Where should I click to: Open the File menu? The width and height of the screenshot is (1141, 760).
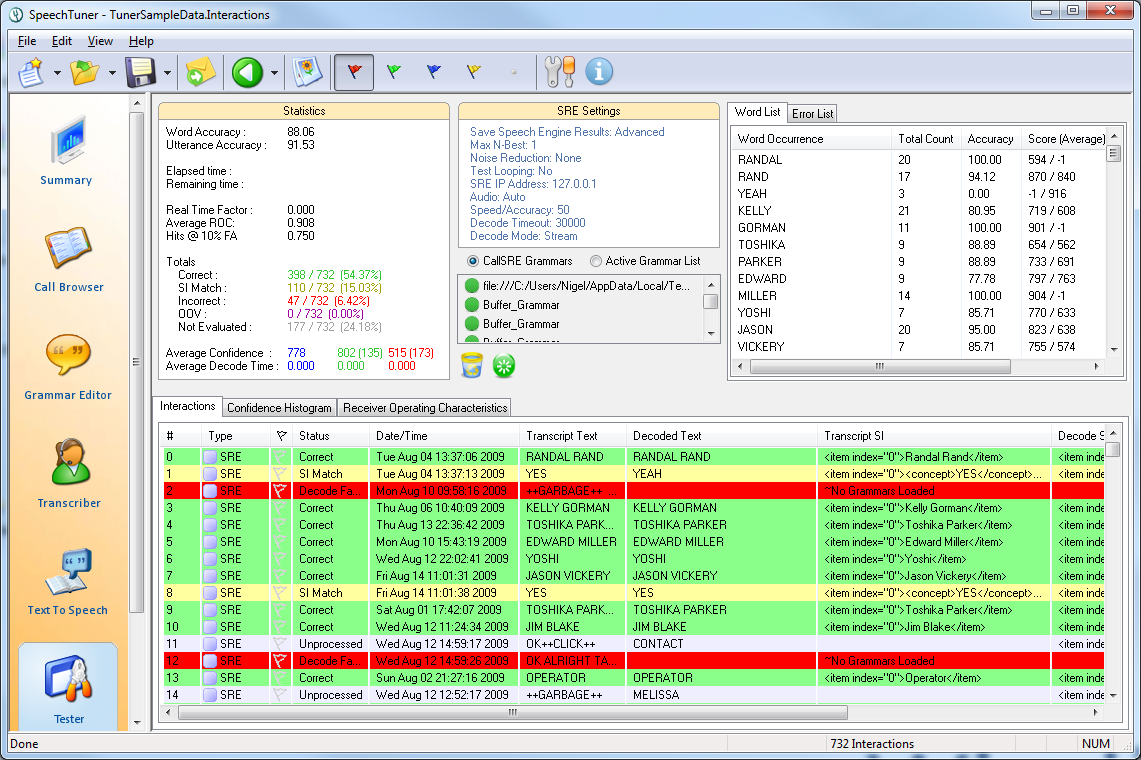[x=27, y=41]
